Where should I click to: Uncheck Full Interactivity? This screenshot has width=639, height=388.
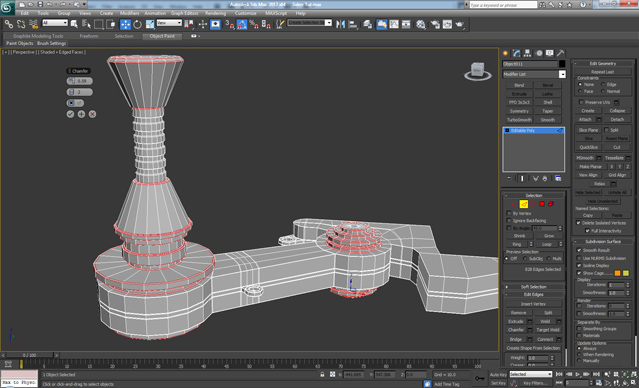click(x=587, y=231)
